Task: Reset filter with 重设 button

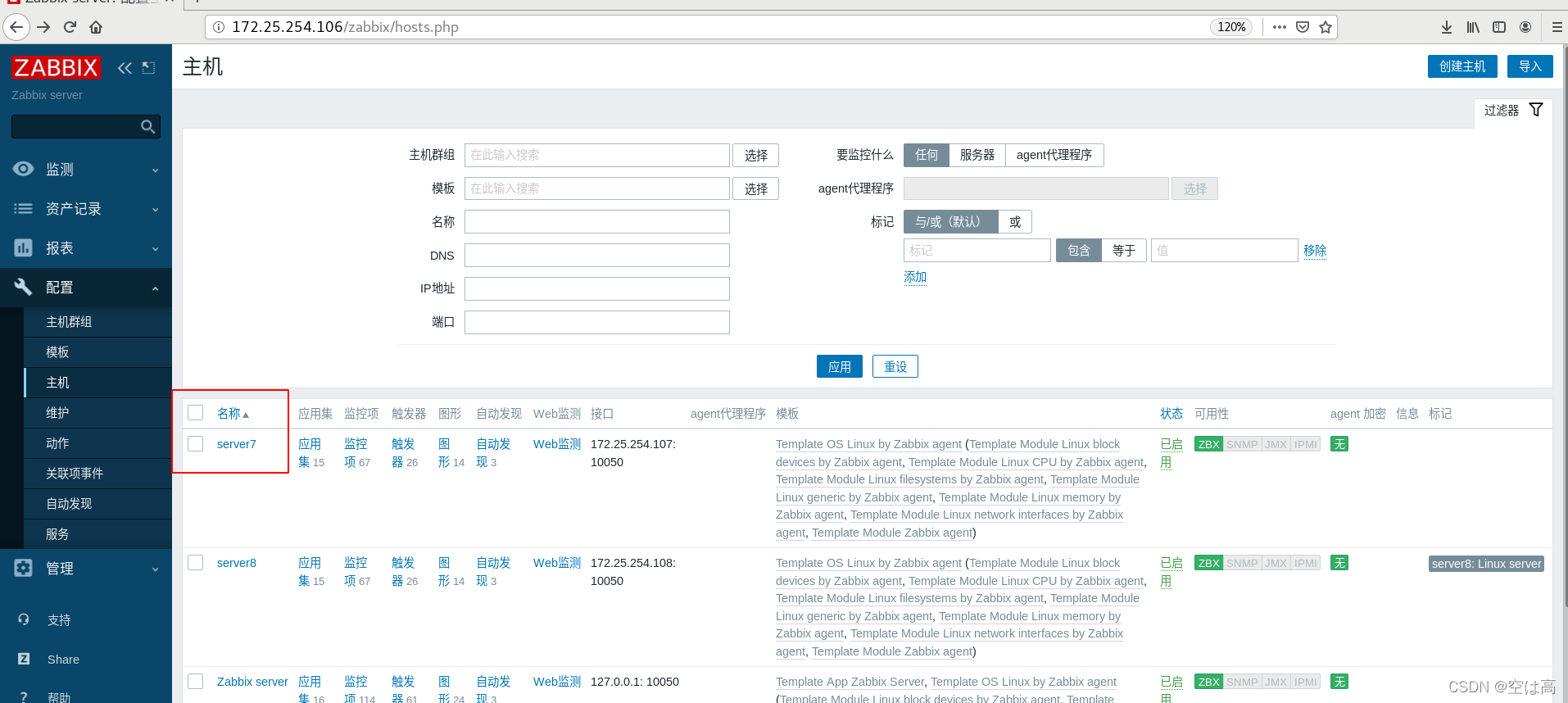Action: (x=895, y=366)
